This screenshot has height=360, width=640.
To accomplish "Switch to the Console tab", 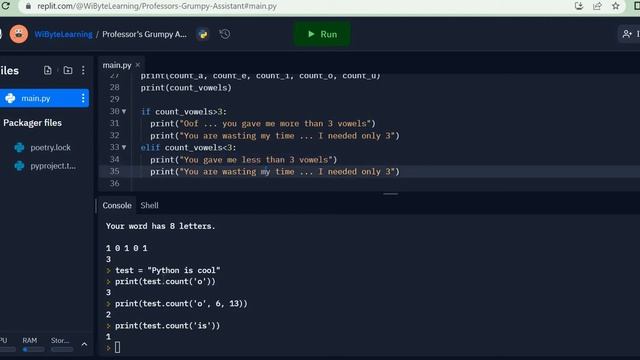I will point(117,205).
